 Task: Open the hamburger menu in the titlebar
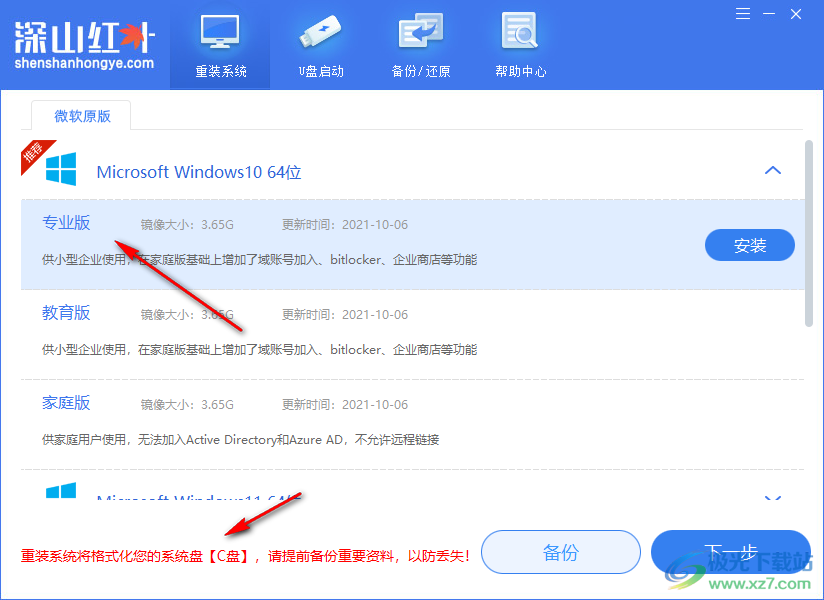(x=741, y=14)
